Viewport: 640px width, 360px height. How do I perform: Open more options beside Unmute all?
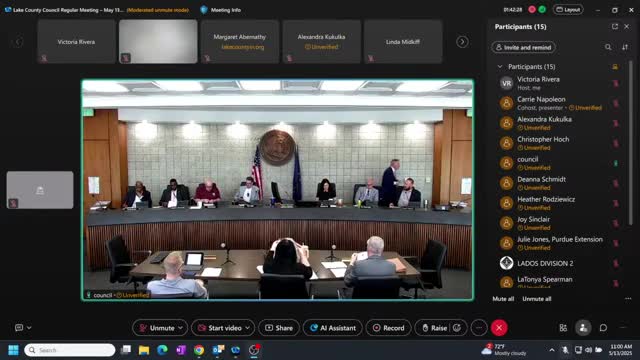pos(628,299)
